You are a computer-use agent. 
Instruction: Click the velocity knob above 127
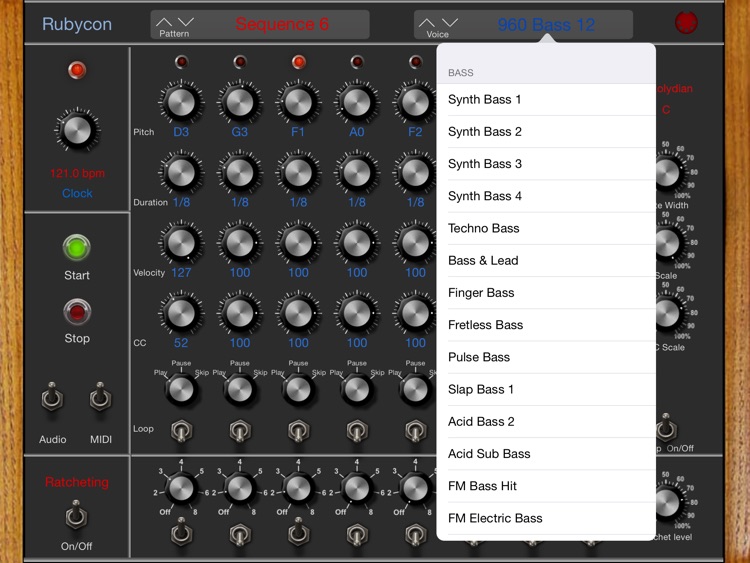pos(181,243)
